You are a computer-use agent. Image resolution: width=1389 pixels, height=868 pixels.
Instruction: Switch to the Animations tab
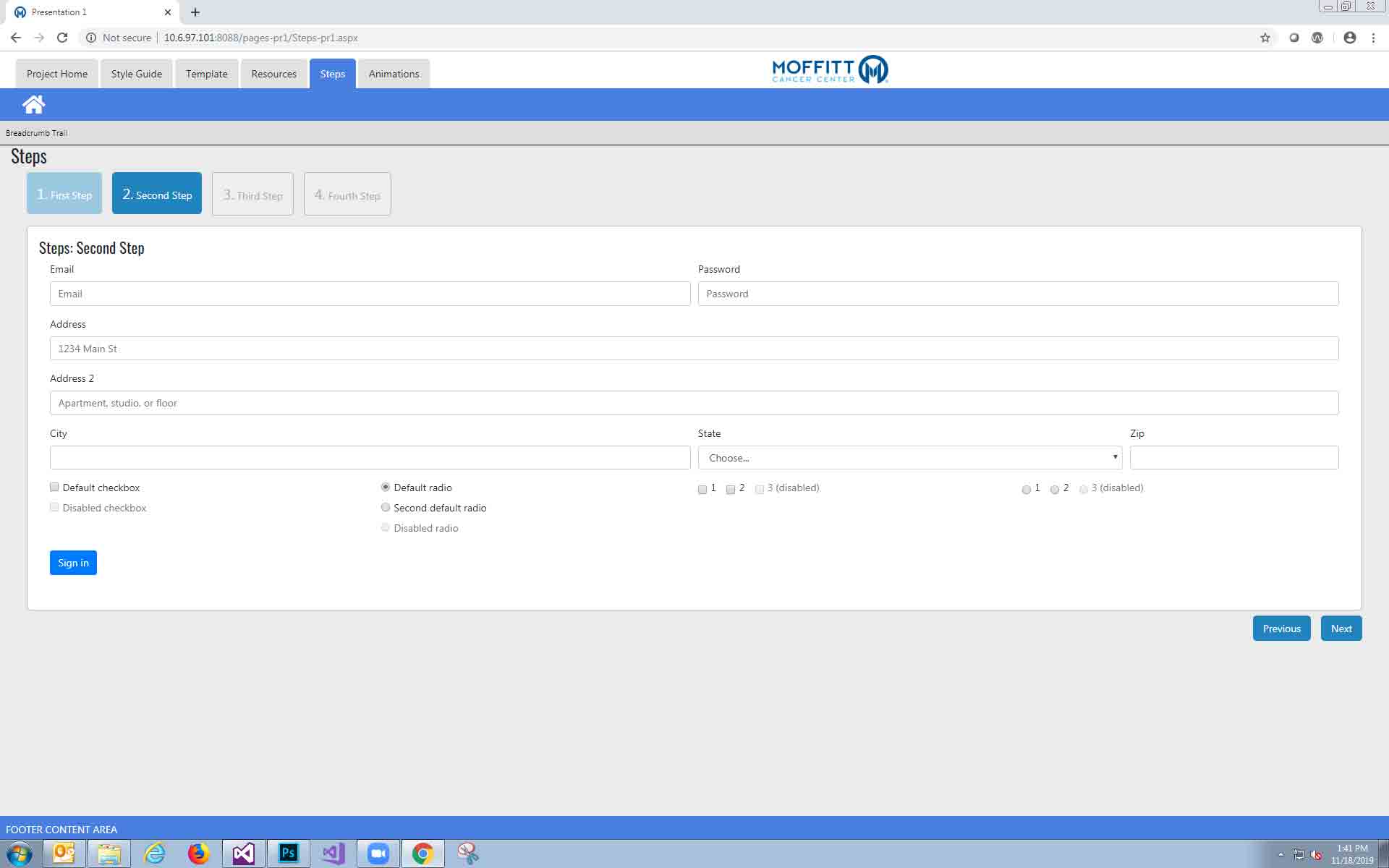tap(394, 74)
